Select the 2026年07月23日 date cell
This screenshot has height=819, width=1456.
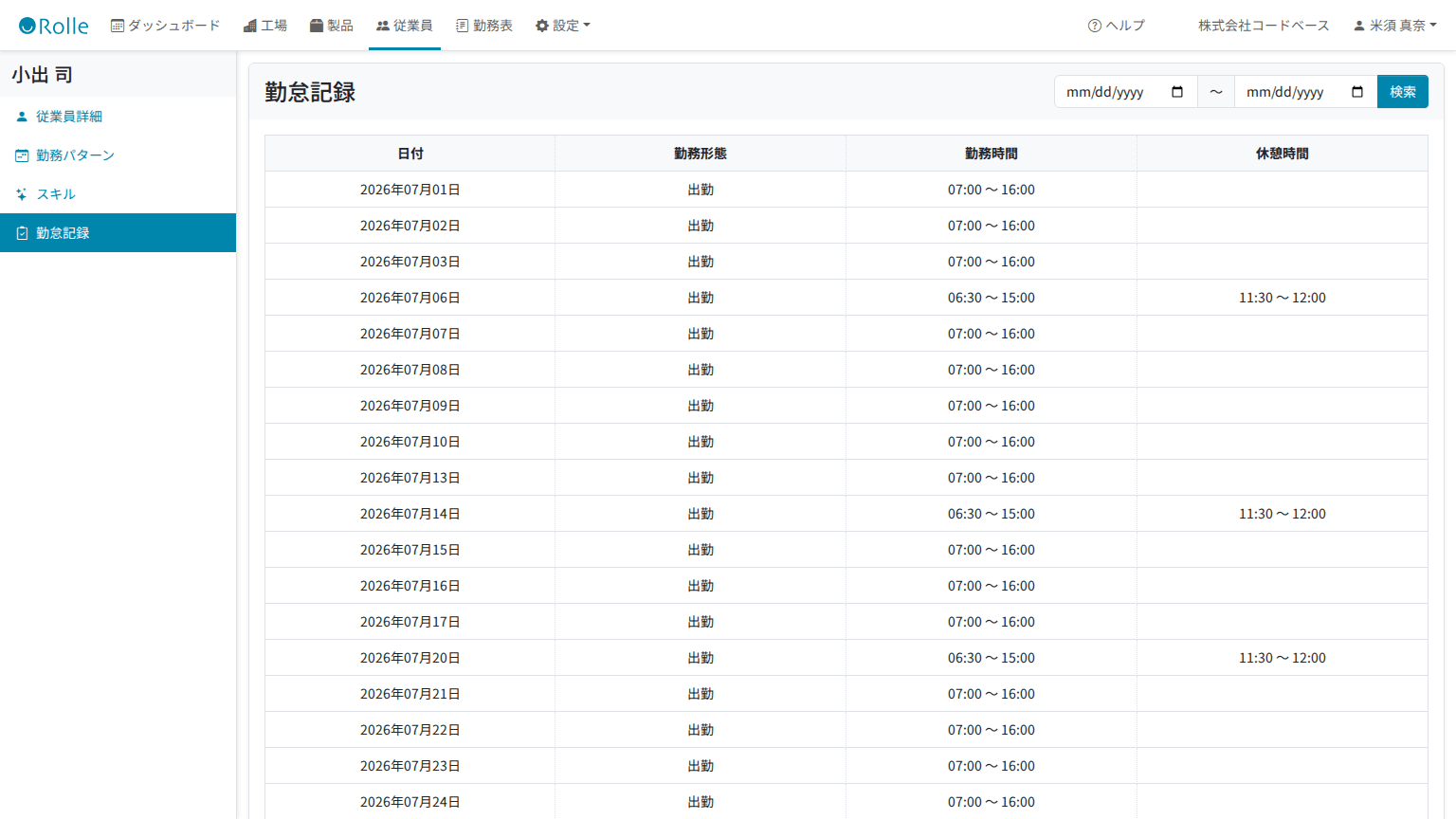[410, 766]
